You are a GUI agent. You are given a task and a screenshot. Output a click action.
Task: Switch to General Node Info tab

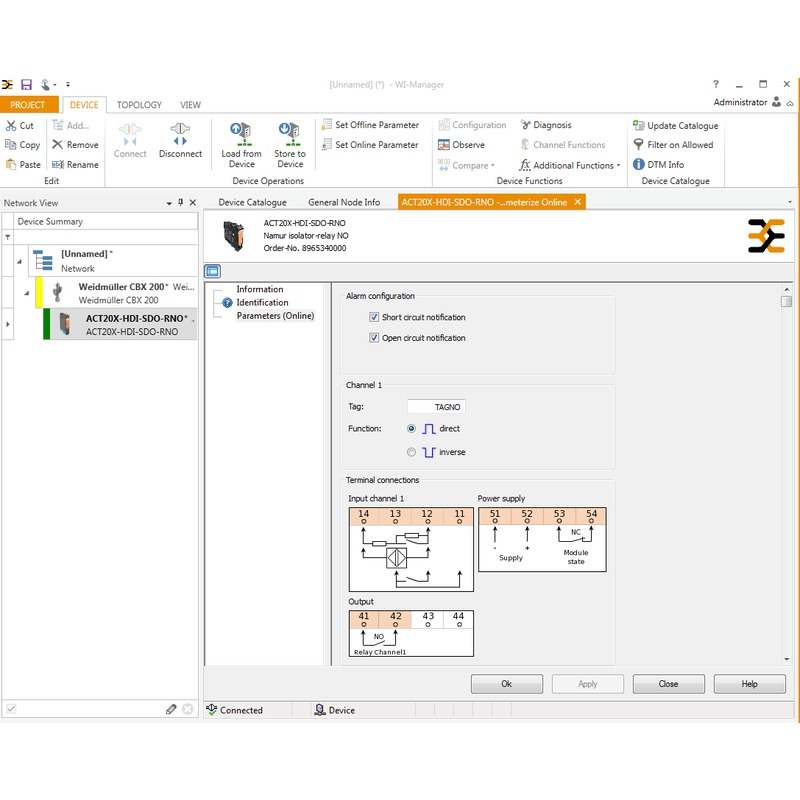tap(344, 203)
